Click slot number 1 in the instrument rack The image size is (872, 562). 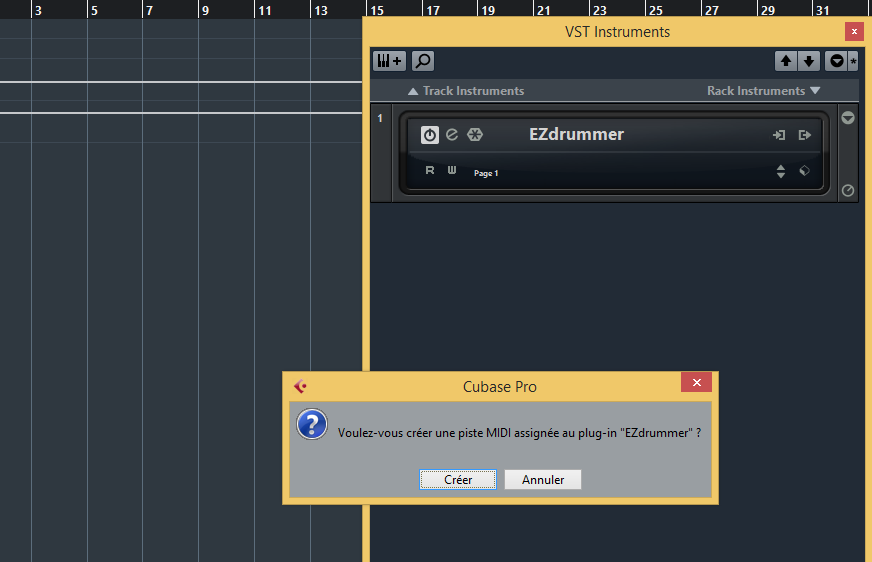pos(380,118)
